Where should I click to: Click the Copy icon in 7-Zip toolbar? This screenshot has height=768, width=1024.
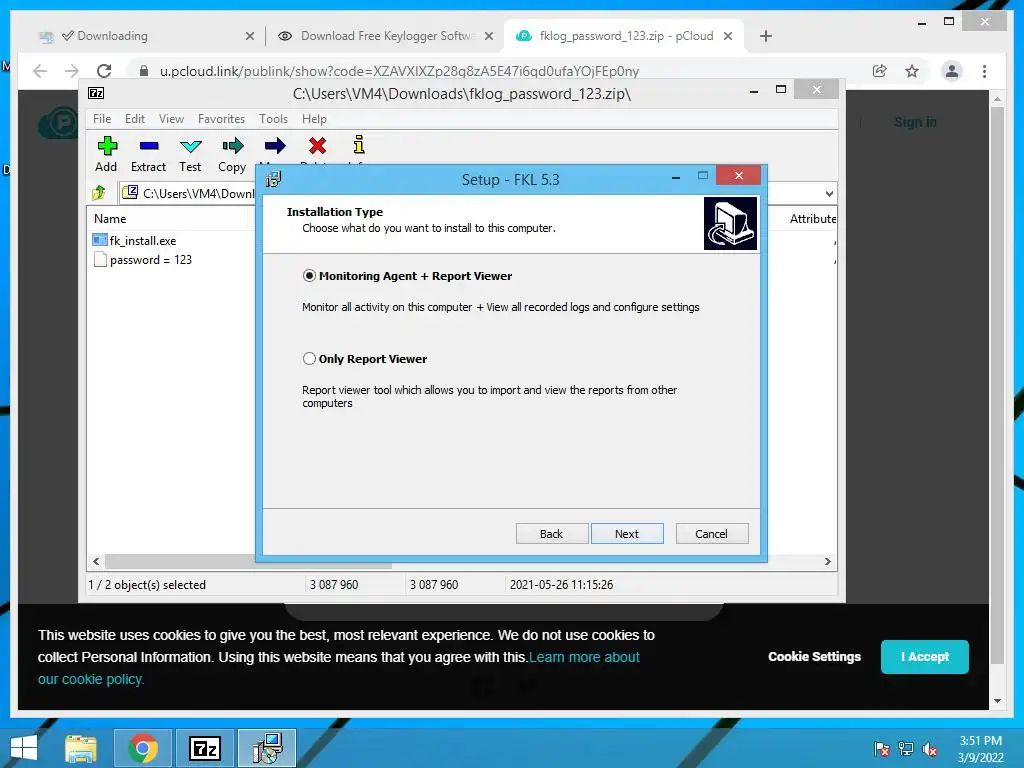tap(232, 146)
